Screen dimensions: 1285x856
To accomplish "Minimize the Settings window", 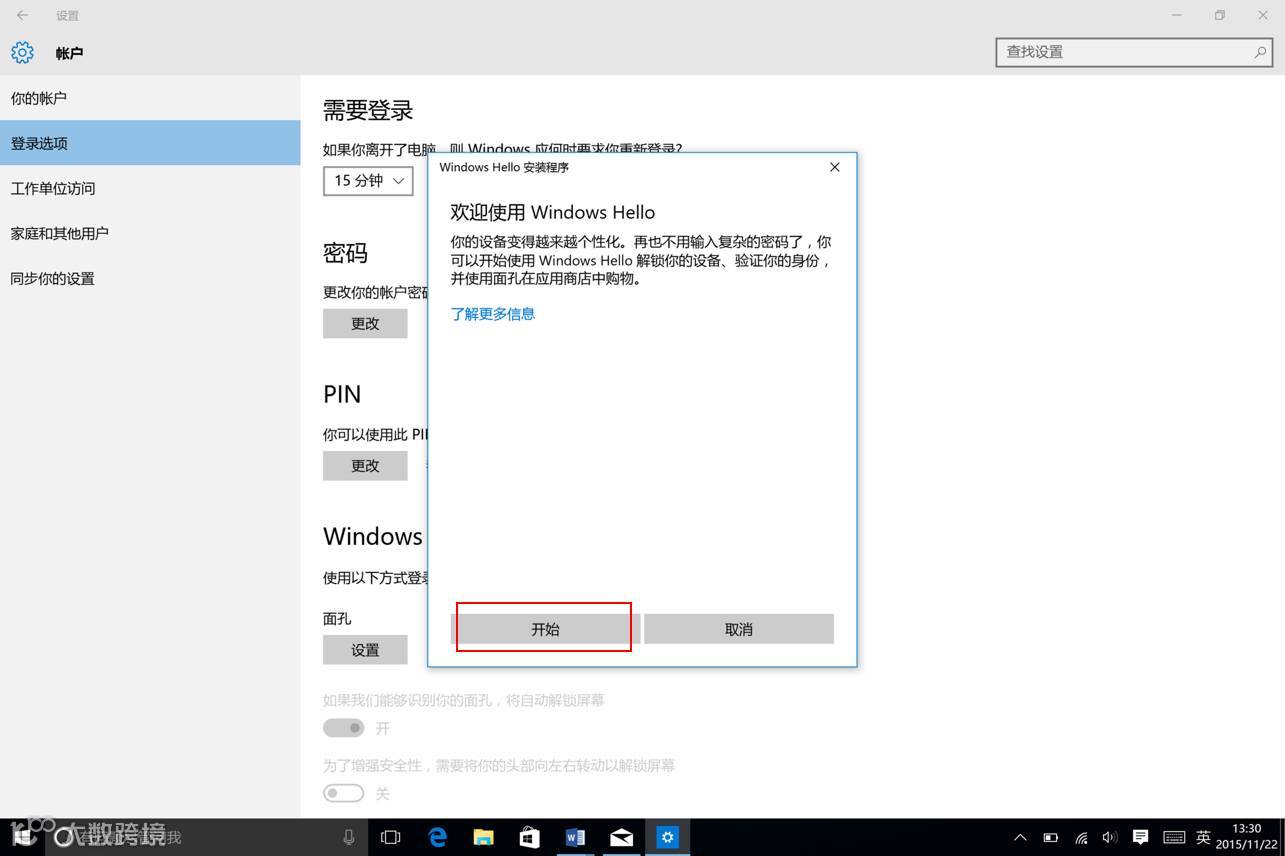I will pos(1177,15).
